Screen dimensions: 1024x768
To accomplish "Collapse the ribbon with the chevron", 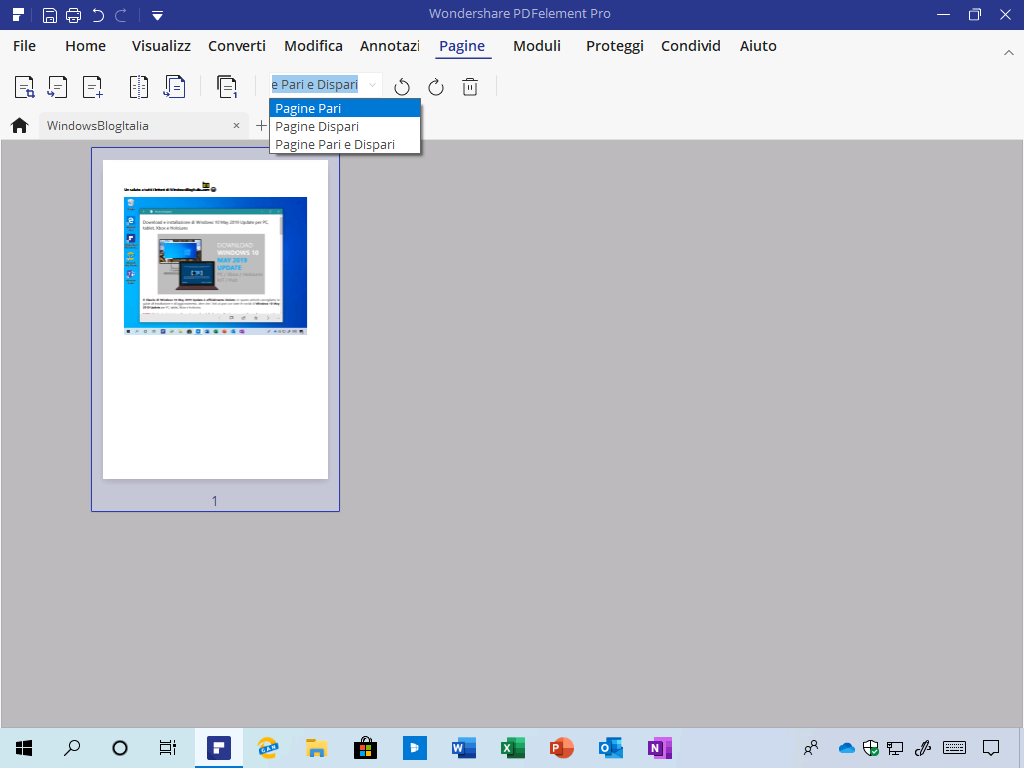I will (1008, 53).
